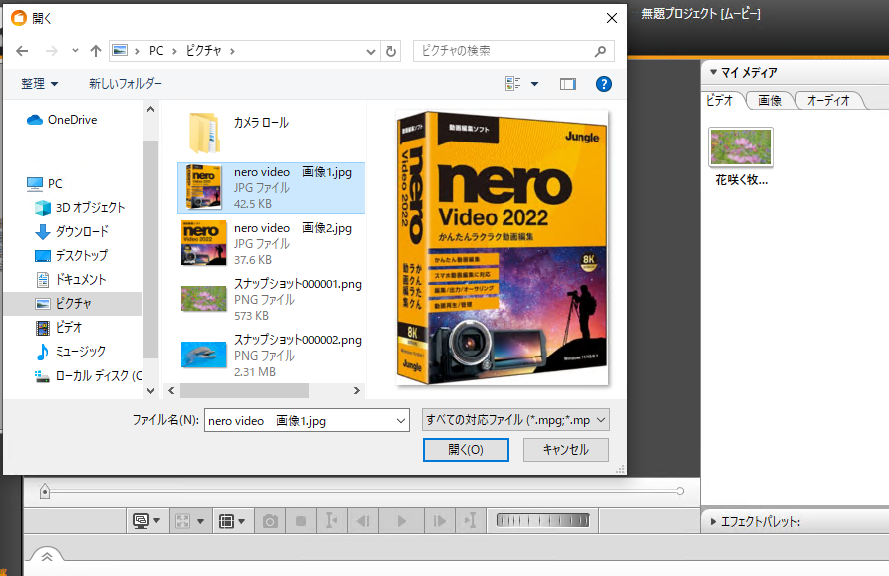This screenshot has width=889, height=576.
Task: Switch to 画像 tab in media panel
Action: click(769, 100)
